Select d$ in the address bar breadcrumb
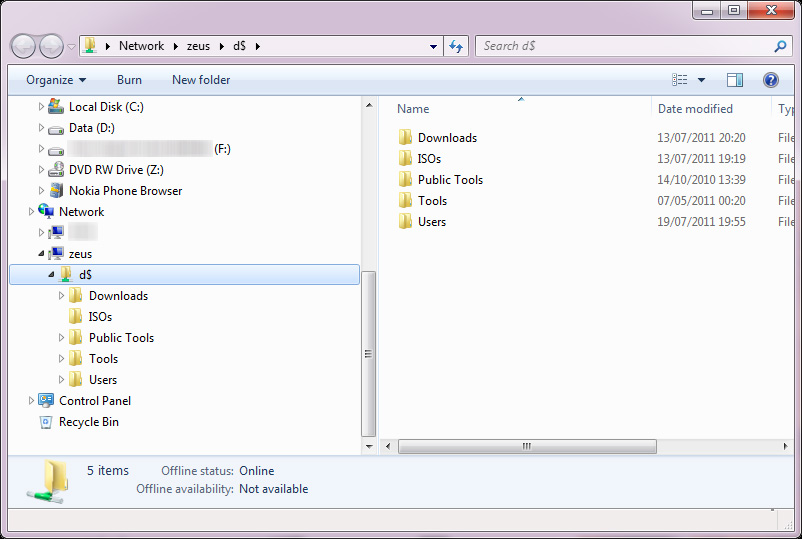 [x=239, y=46]
